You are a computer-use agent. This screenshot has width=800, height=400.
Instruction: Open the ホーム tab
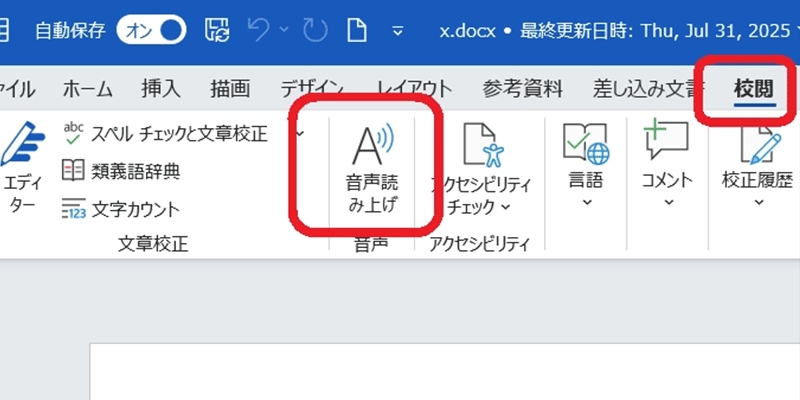(x=88, y=89)
